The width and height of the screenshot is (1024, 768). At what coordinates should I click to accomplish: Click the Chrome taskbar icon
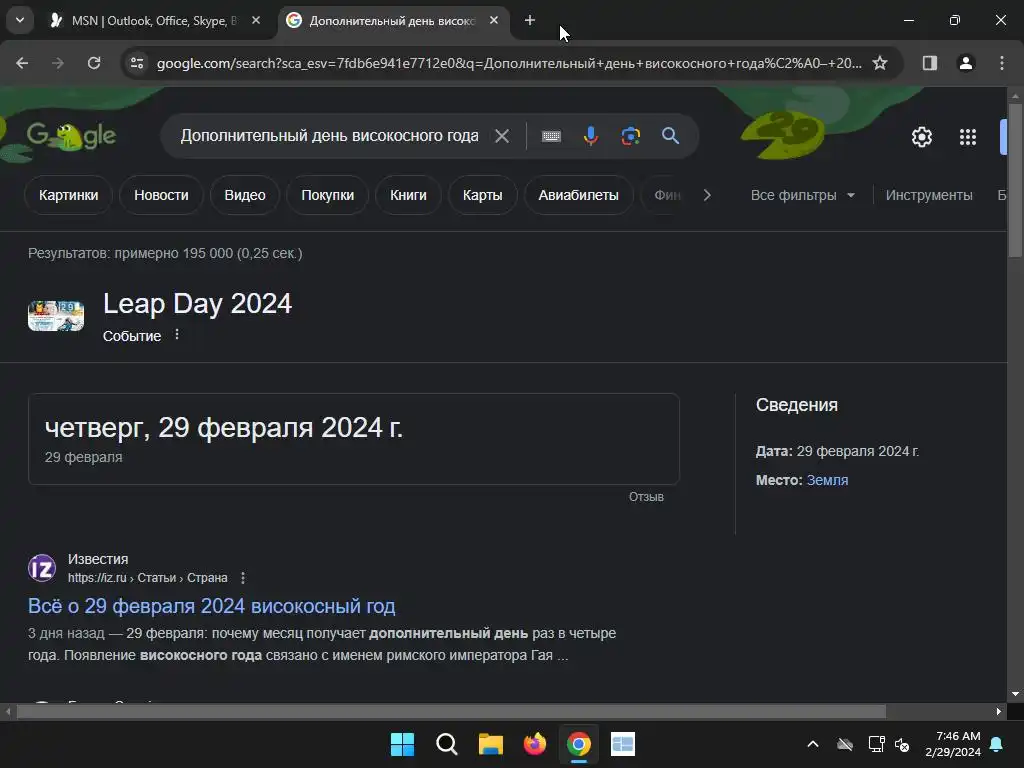(579, 744)
